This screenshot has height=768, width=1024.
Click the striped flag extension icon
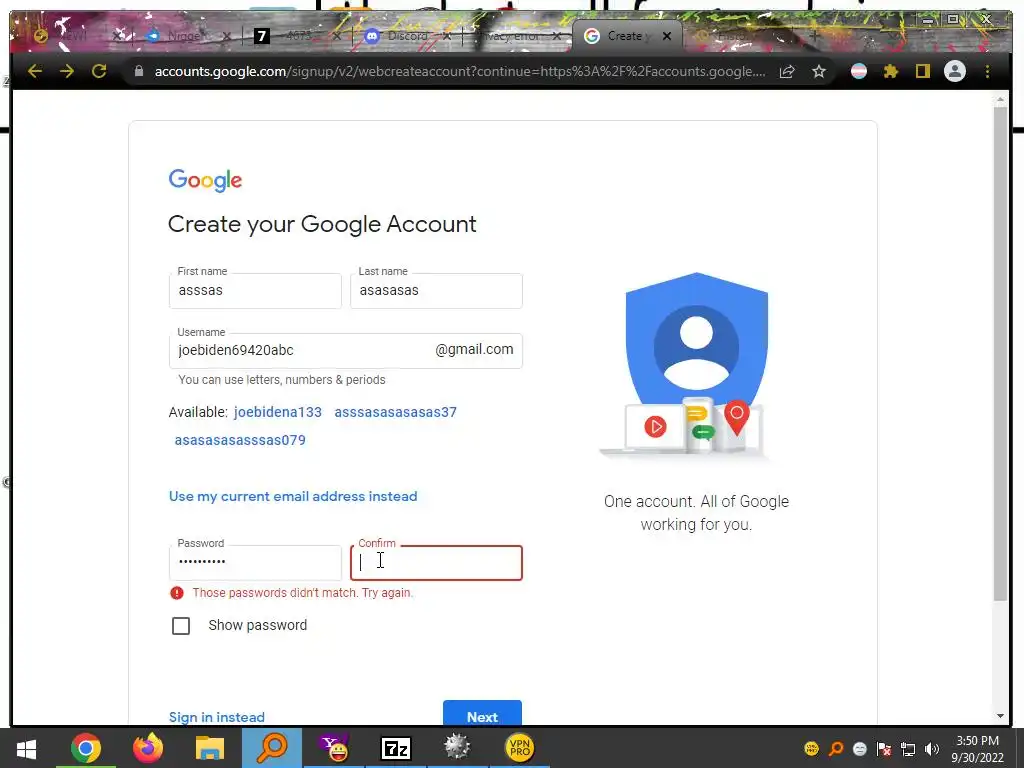[859, 71]
